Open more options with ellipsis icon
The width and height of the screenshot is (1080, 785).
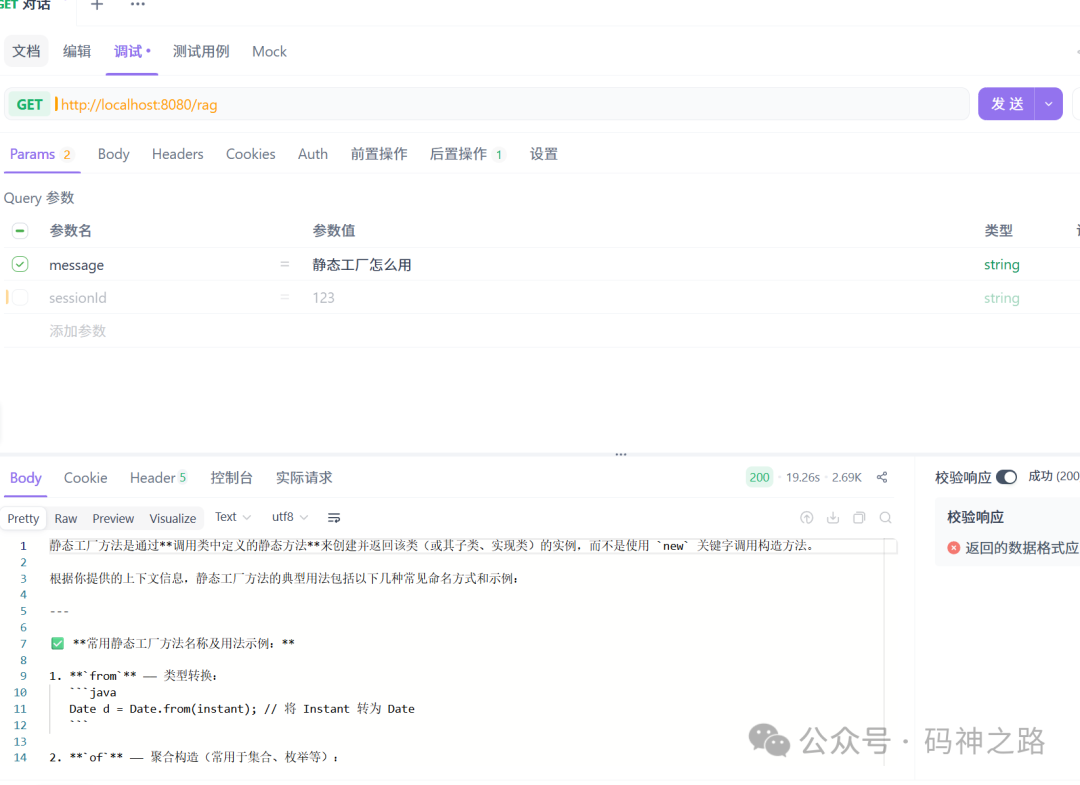(x=137, y=5)
